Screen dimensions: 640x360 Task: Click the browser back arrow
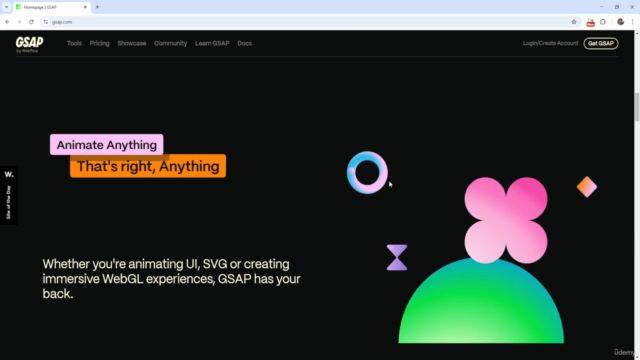click(x=7, y=22)
